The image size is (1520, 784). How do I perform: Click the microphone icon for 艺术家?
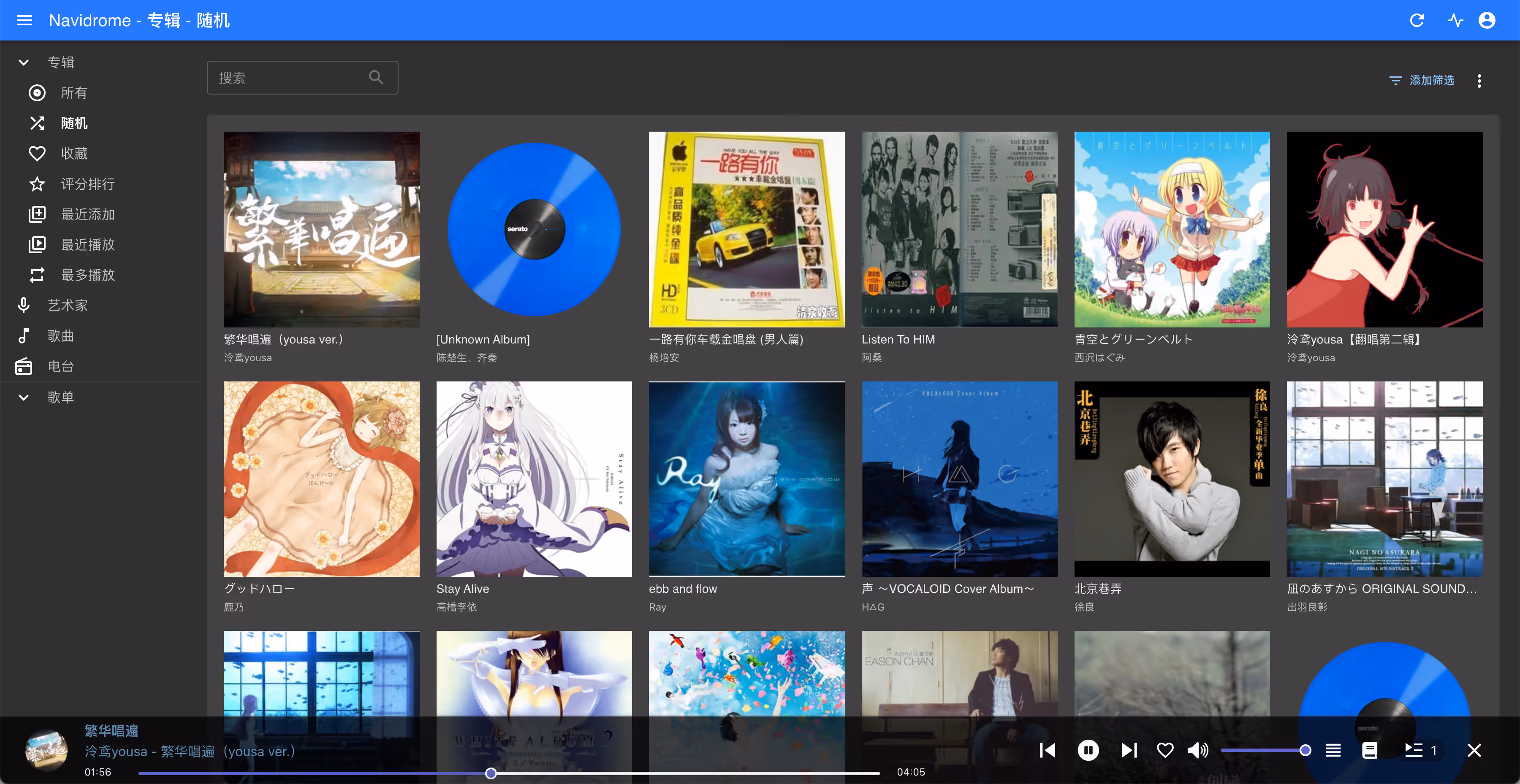[24, 305]
